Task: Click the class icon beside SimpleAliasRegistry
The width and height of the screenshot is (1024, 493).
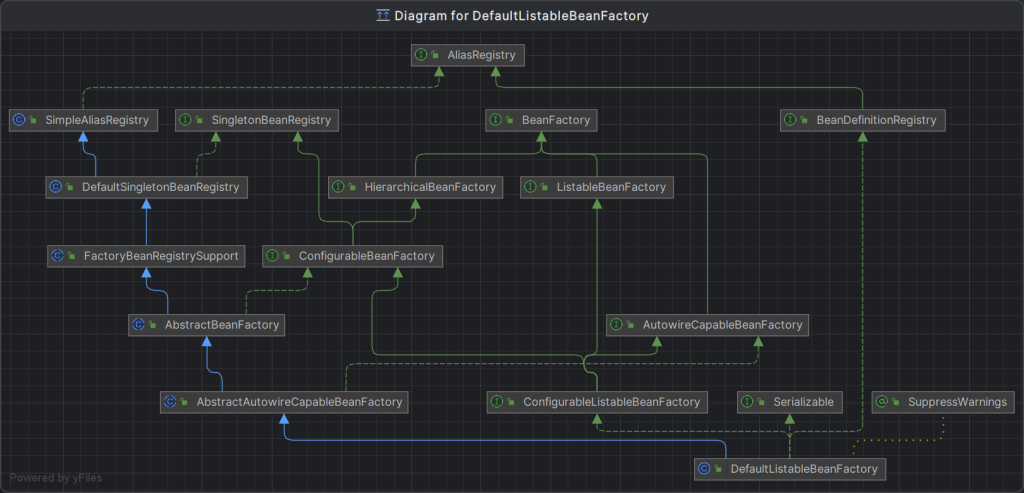Action: point(19,120)
